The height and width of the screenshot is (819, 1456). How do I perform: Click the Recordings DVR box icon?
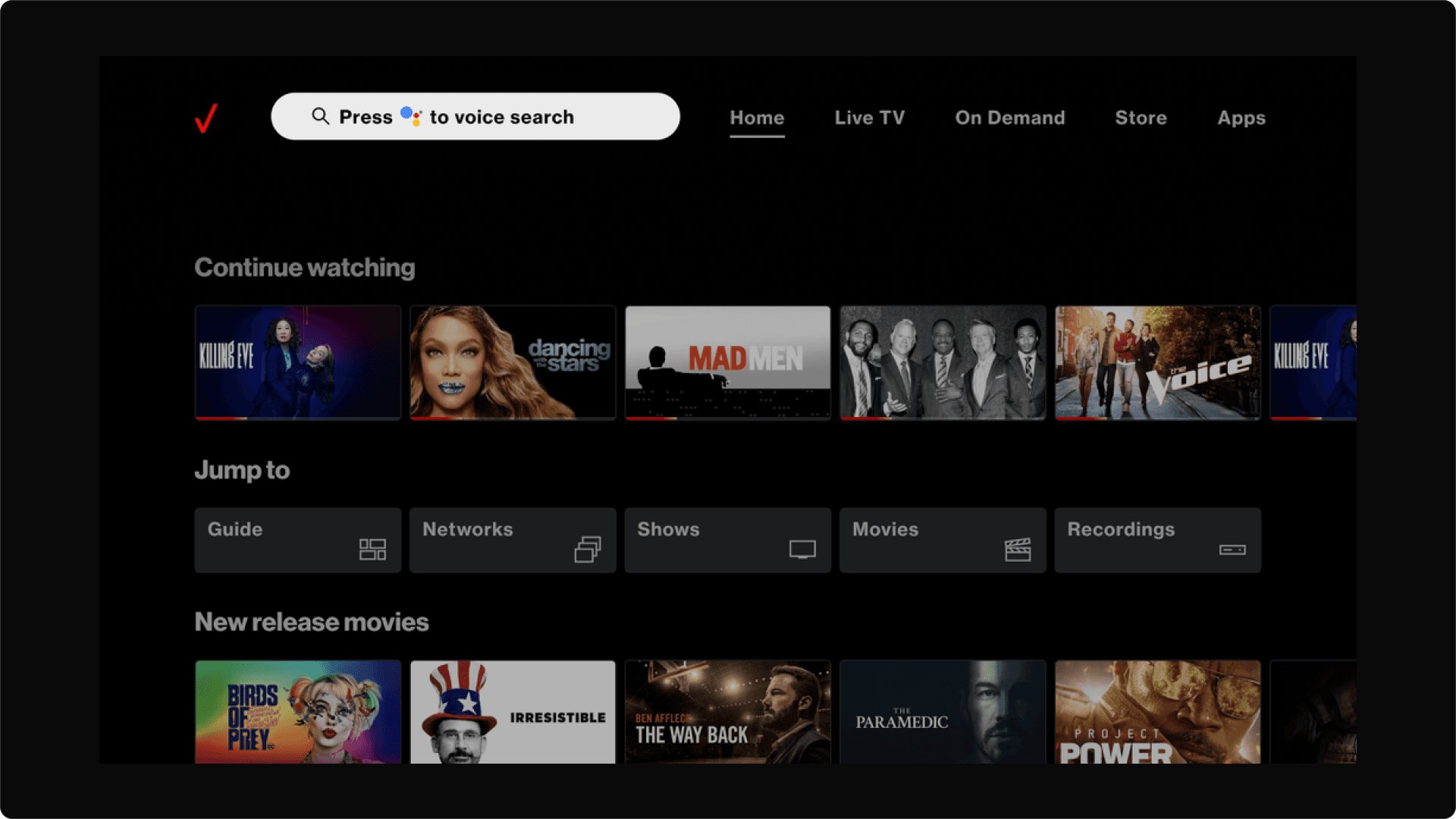click(x=1232, y=550)
